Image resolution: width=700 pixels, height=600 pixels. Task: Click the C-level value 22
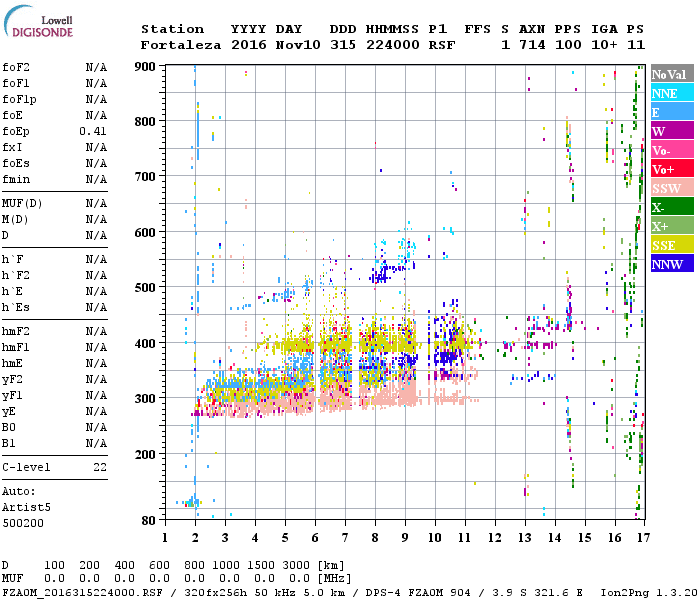[x=100, y=467]
